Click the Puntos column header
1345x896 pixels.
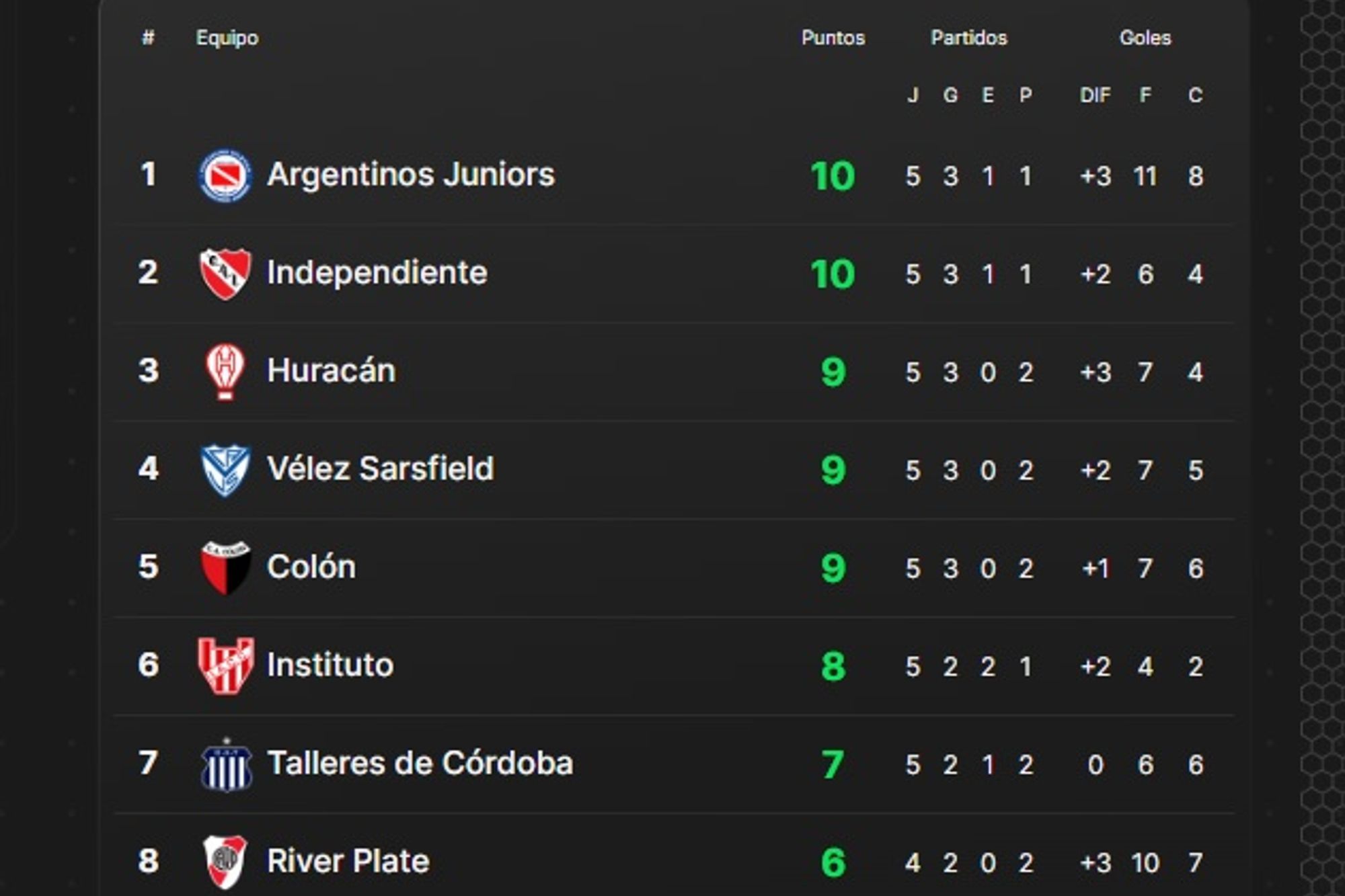tap(833, 38)
